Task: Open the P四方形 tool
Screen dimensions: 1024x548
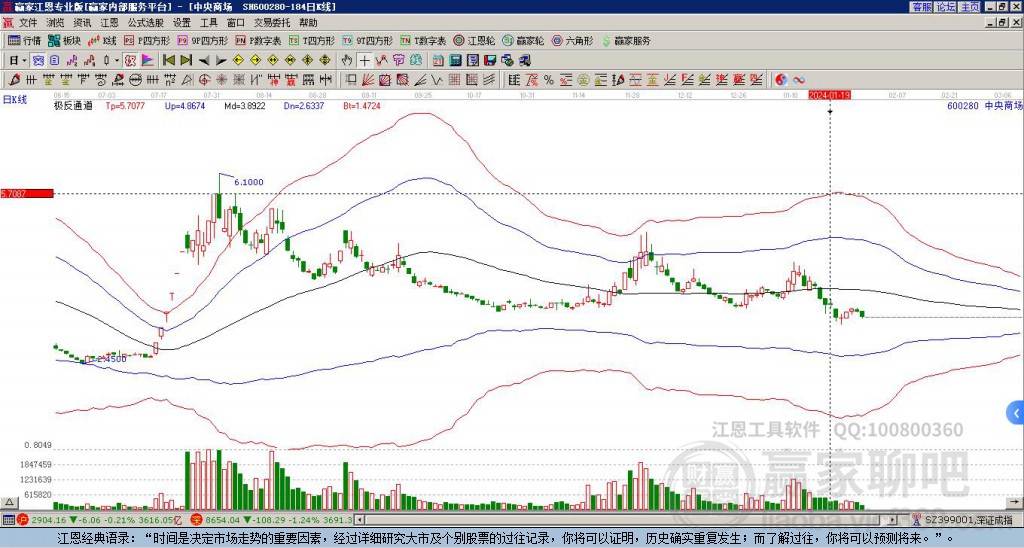Action: 148,41
